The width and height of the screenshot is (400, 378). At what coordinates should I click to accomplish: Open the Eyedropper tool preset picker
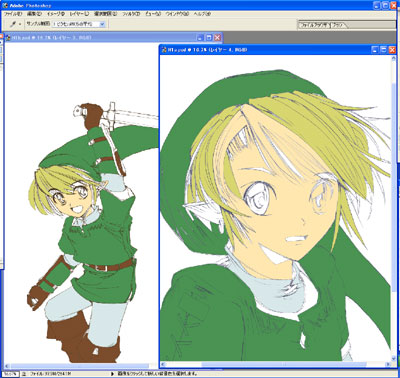(15, 24)
